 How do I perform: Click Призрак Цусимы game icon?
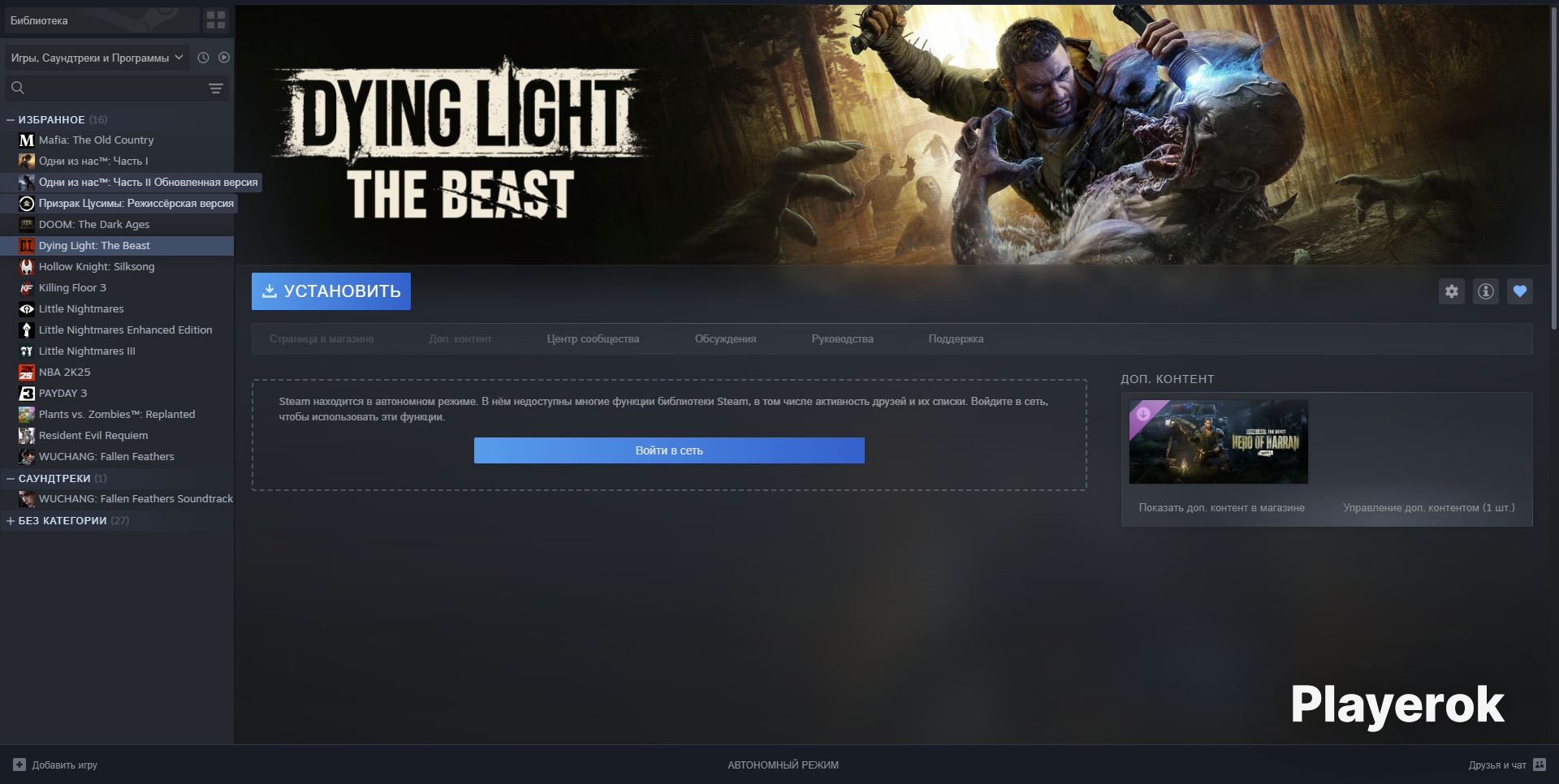pyautogui.click(x=27, y=204)
